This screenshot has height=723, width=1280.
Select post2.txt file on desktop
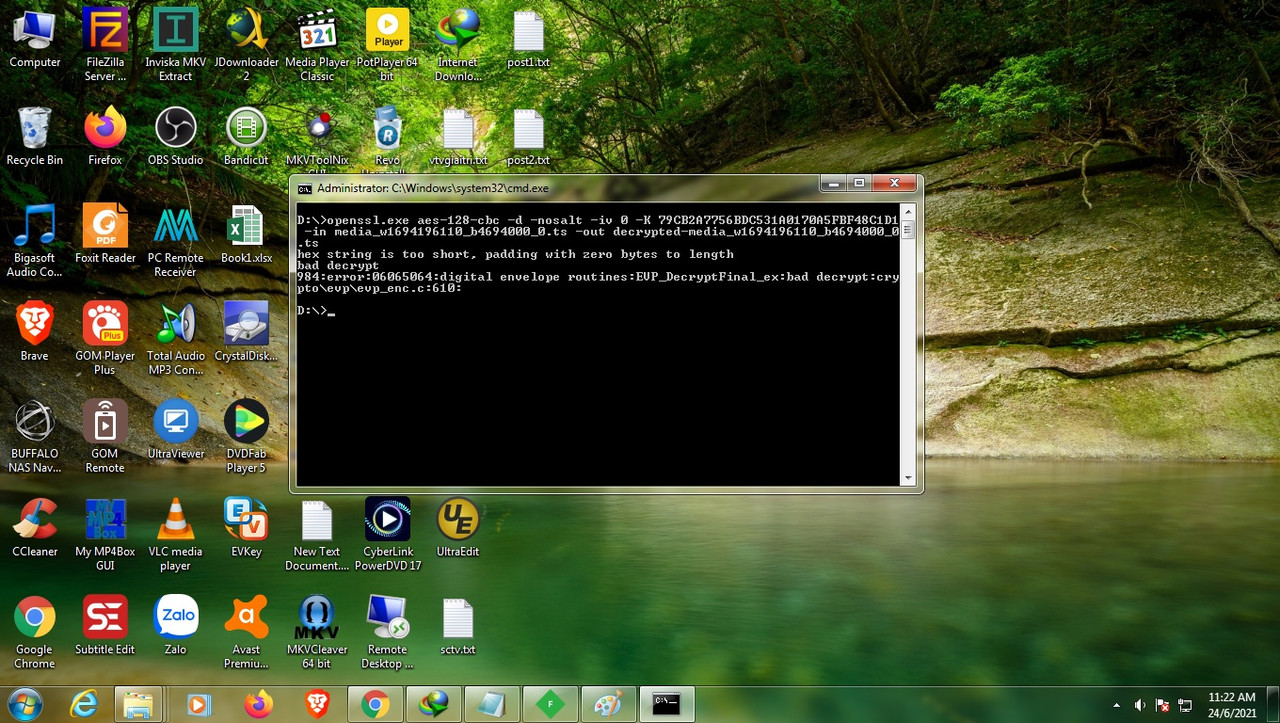pyautogui.click(x=528, y=137)
